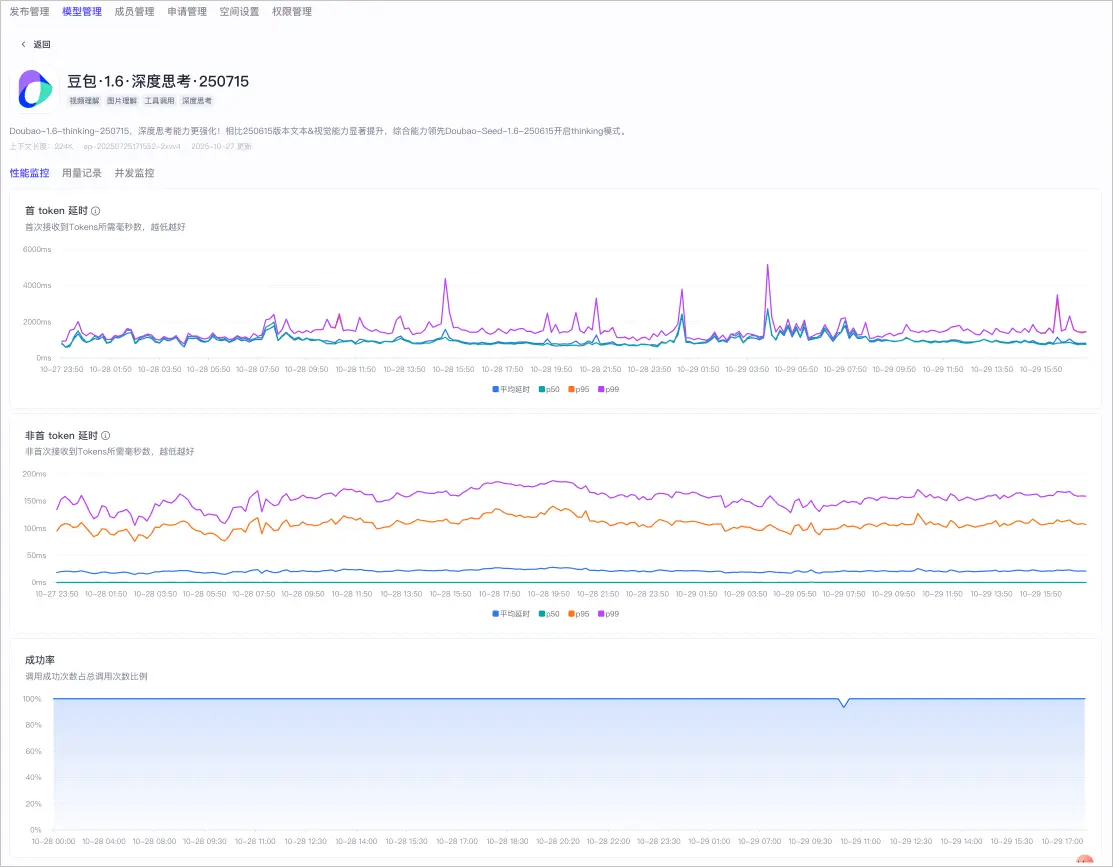1113x867 pixels.
Task: Toggle p99 legend in 非首 token chart
Action: coord(609,614)
